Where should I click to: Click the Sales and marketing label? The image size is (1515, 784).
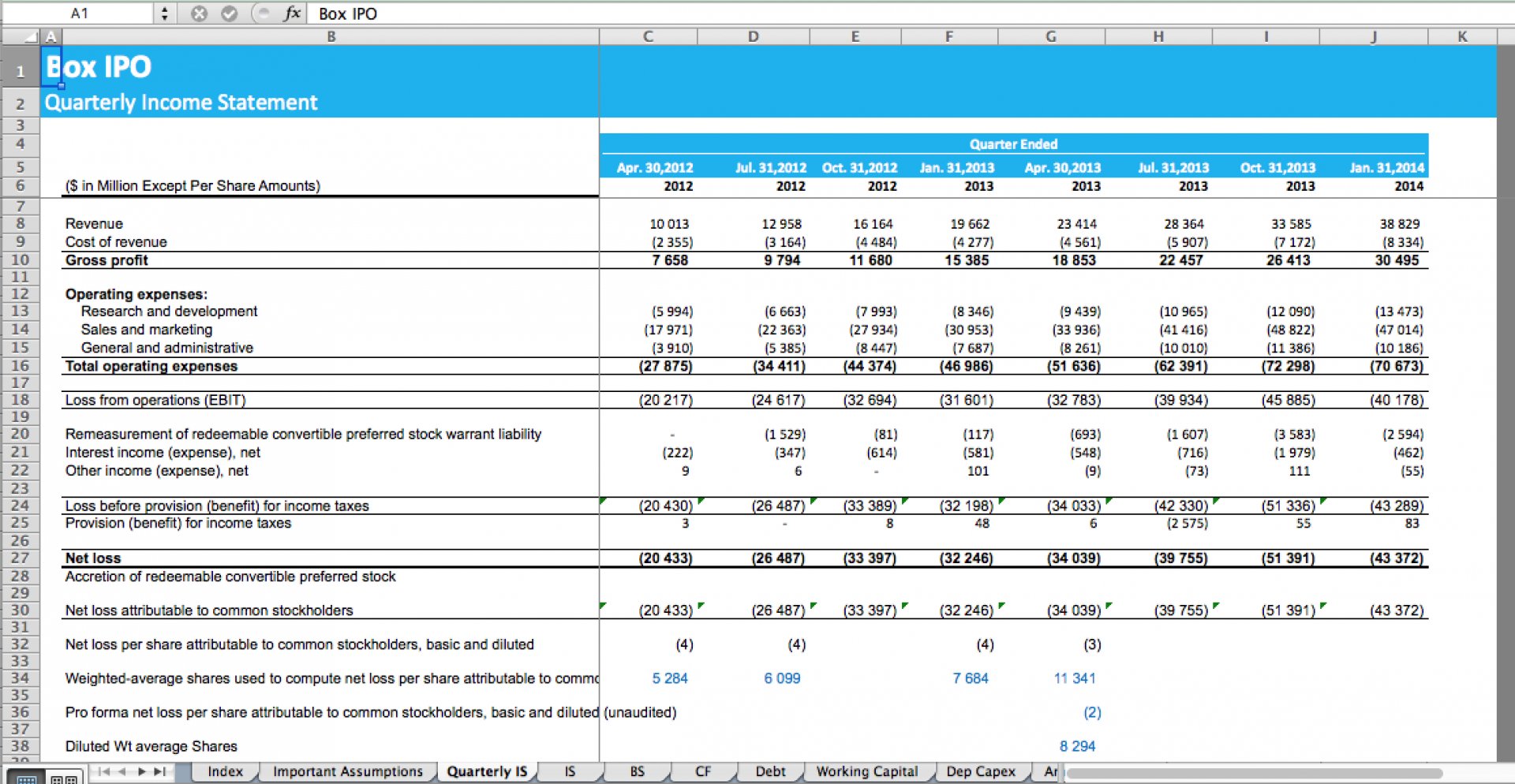pyautogui.click(x=147, y=330)
